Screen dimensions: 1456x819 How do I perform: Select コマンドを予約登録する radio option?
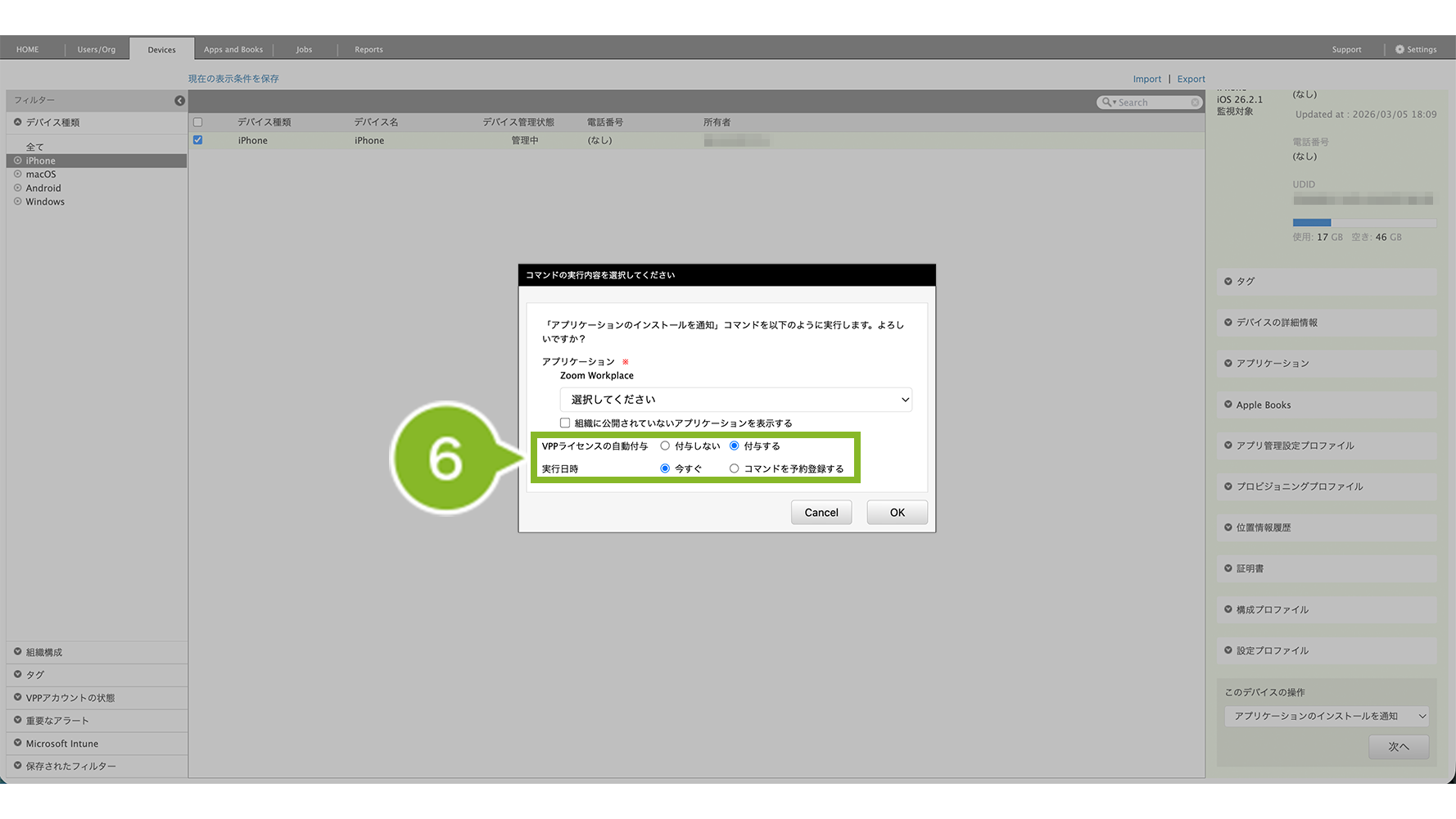coord(735,469)
